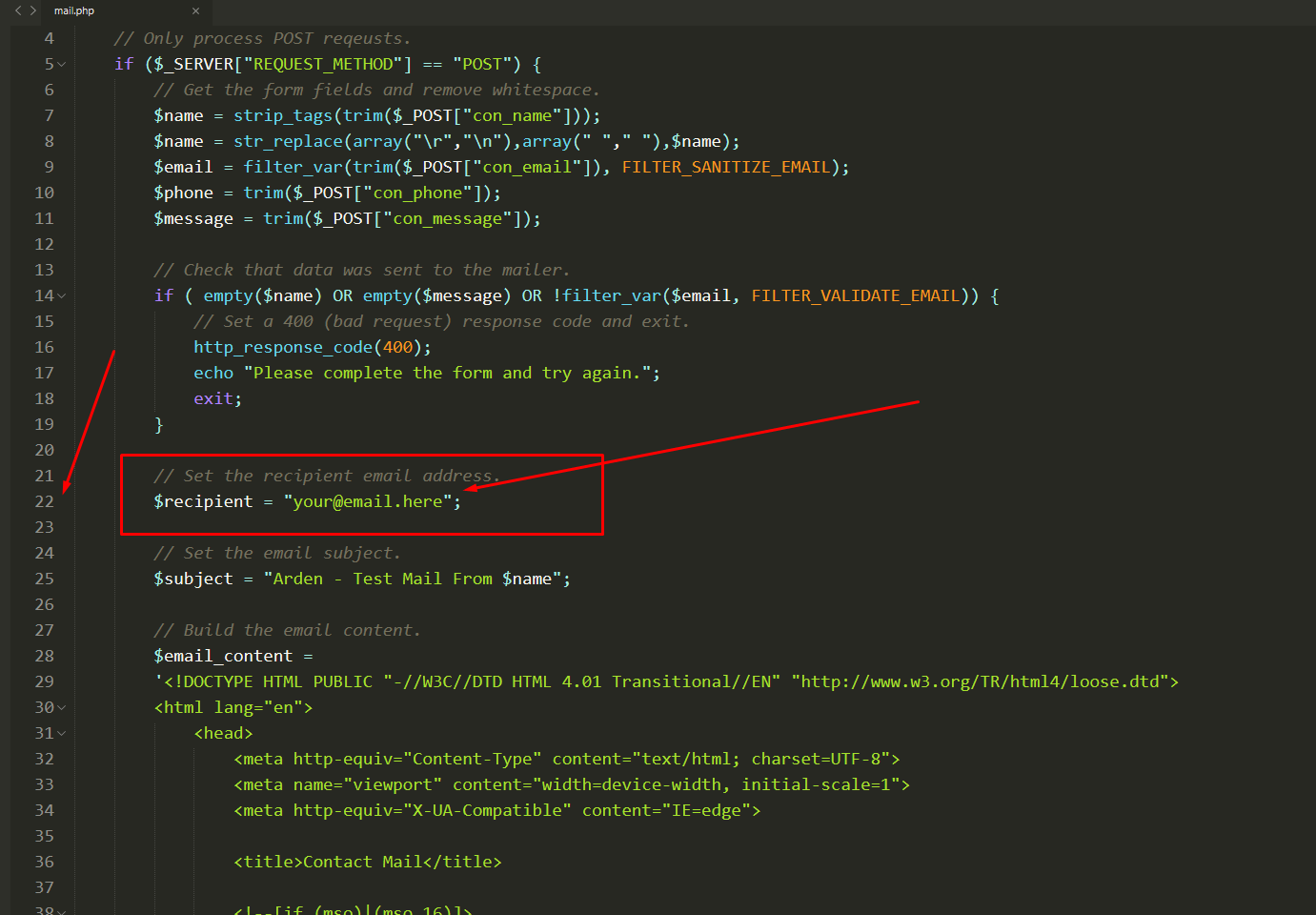Click the title Contact Mail tag

pyautogui.click(x=368, y=862)
